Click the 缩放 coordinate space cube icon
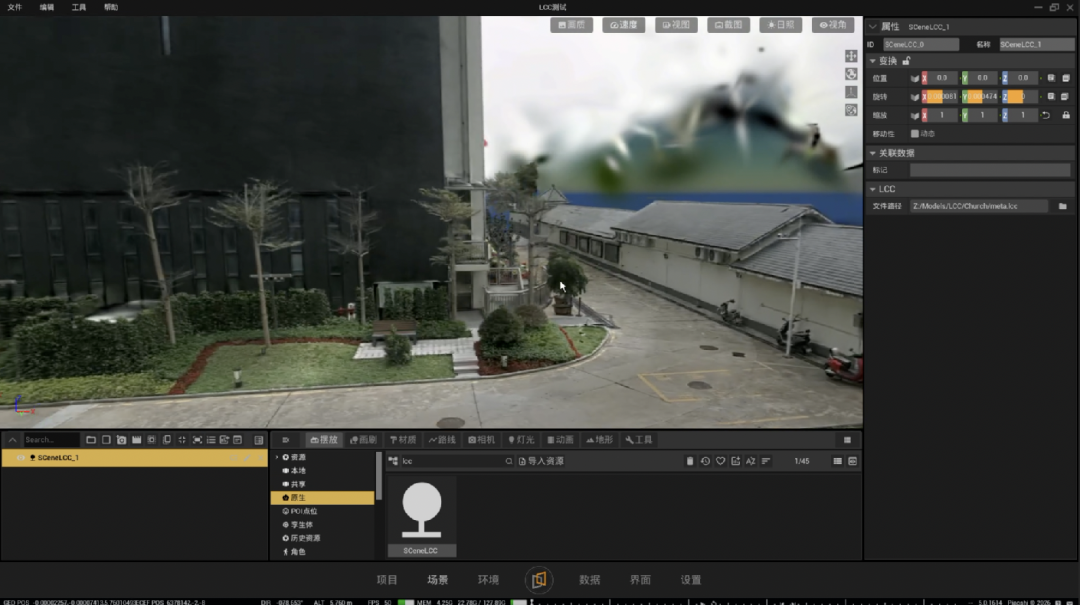Image resolution: width=1080 pixels, height=605 pixels. tap(915, 116)
